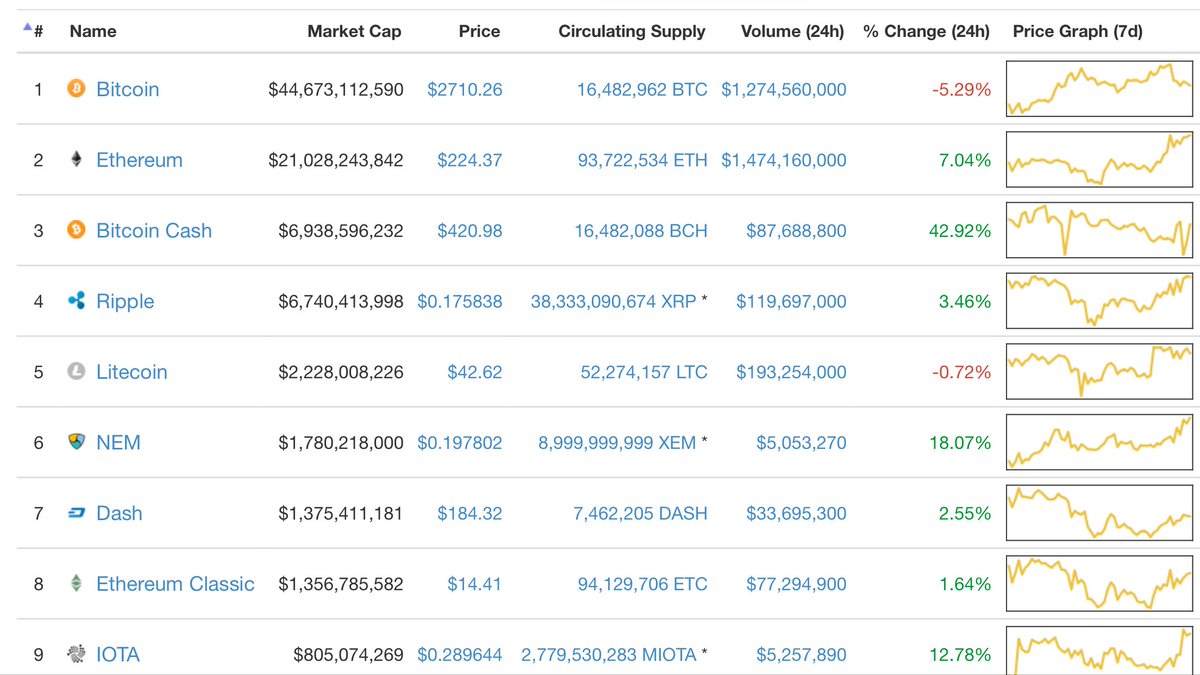Click the NEM logo icon

click(76, 442)
